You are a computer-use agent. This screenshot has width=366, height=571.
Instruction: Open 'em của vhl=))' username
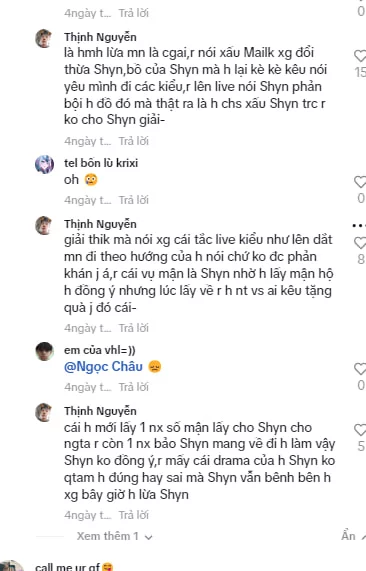[x=100, y=350]
